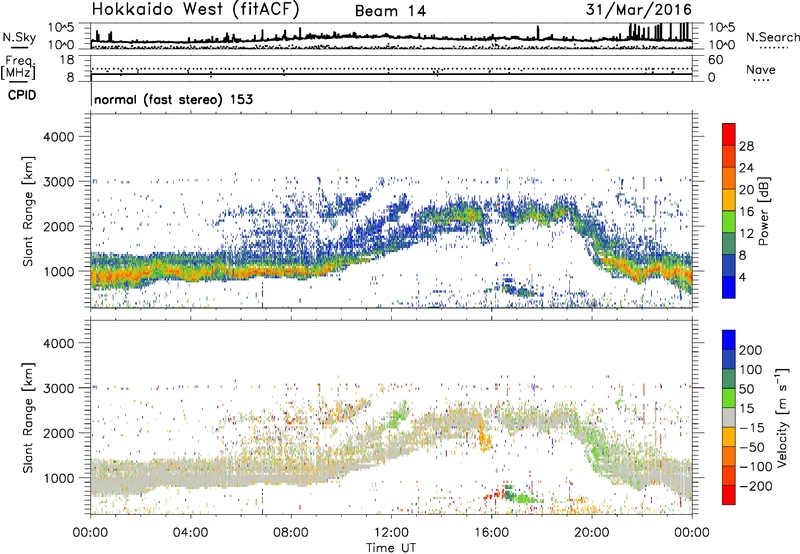Click the 'Hokkaido West (fitACF)' title
The image size is (800, 554).
tap(195, 10)
